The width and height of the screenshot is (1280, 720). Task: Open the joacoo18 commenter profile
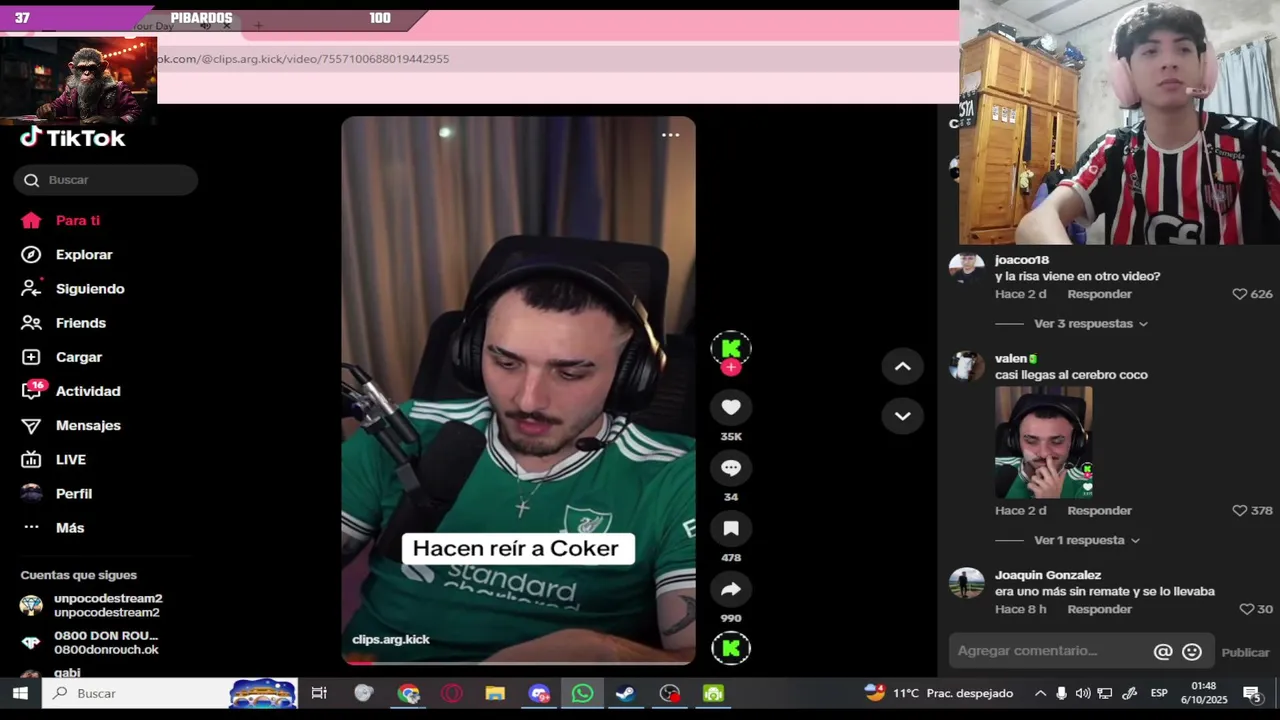1022,260
